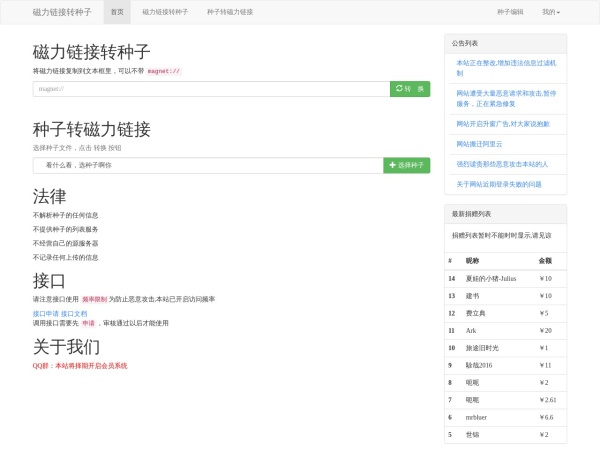Screen dimensions: 600x450
Task: Open announcement about 网站遭受大量恶意请求和攻击
Action: tap(505, 97)
